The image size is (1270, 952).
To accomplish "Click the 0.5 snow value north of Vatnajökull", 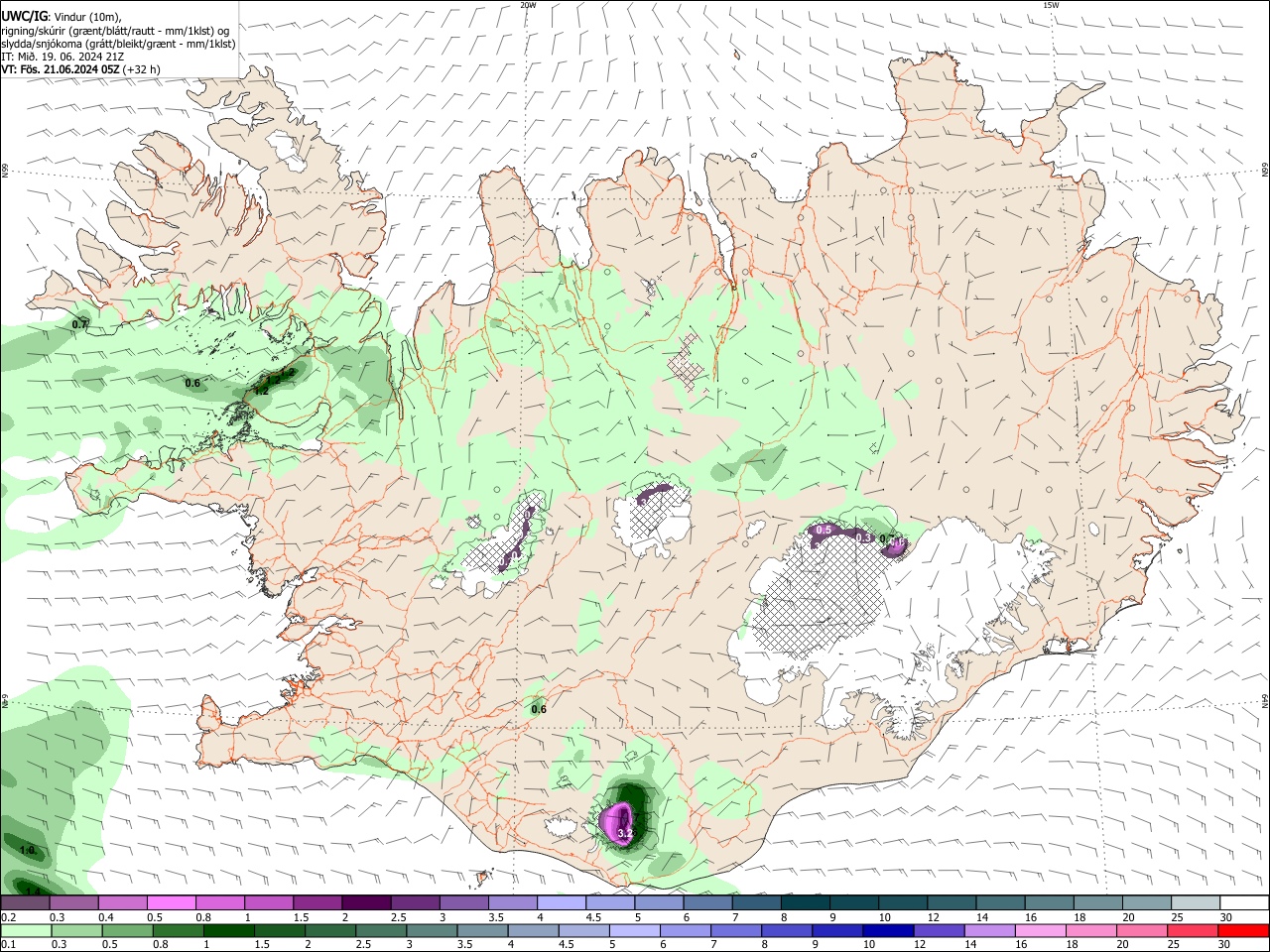I will click(823, 531).
